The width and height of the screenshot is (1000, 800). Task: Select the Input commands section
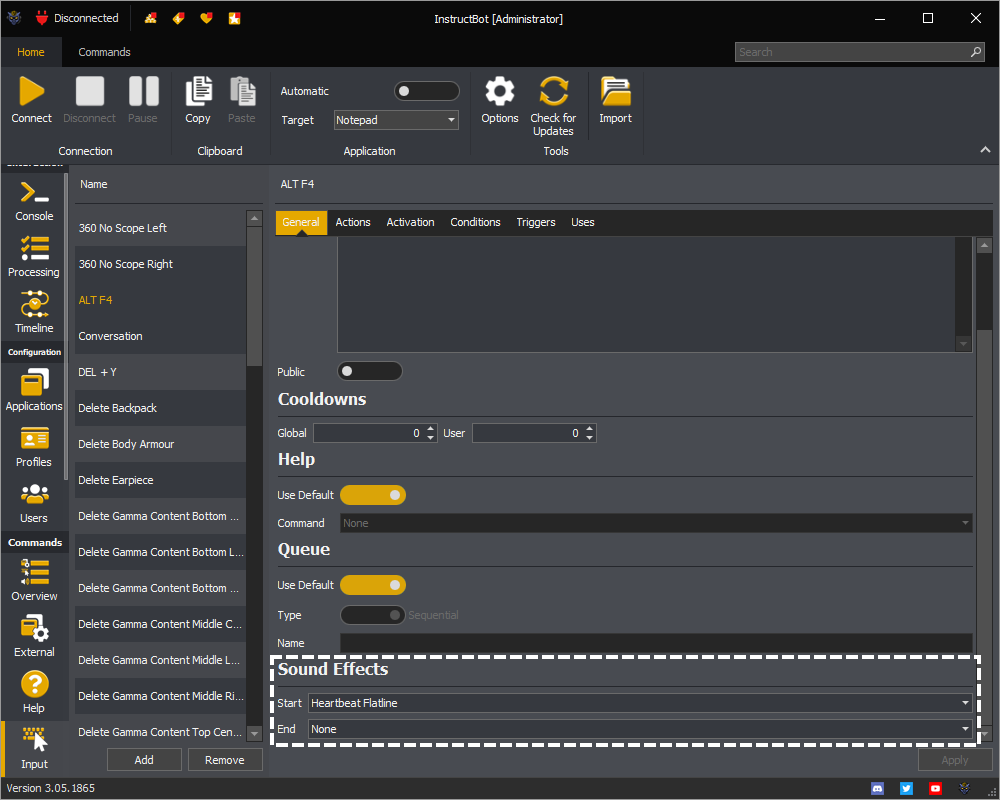click(34, 748)
